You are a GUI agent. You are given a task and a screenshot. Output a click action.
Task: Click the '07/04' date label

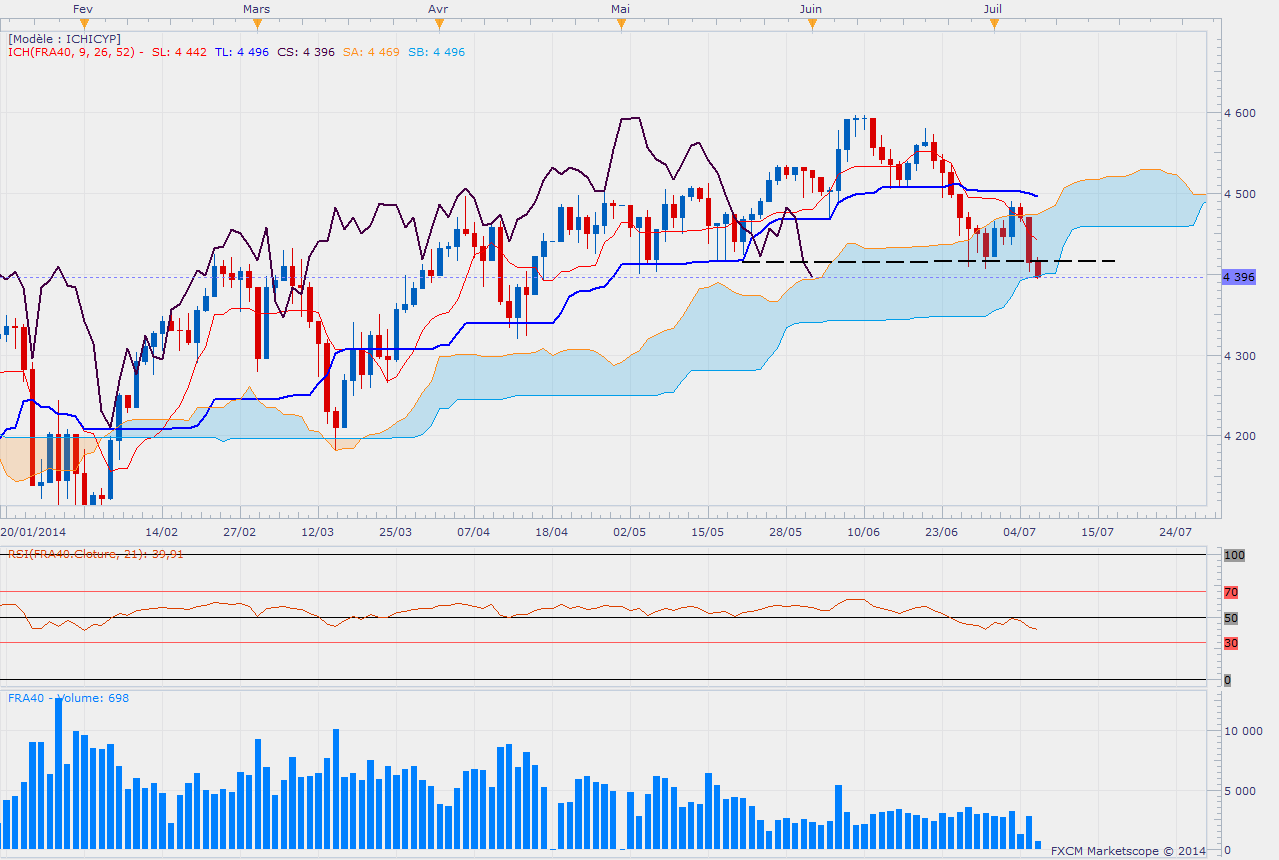(x=473, y=532)
